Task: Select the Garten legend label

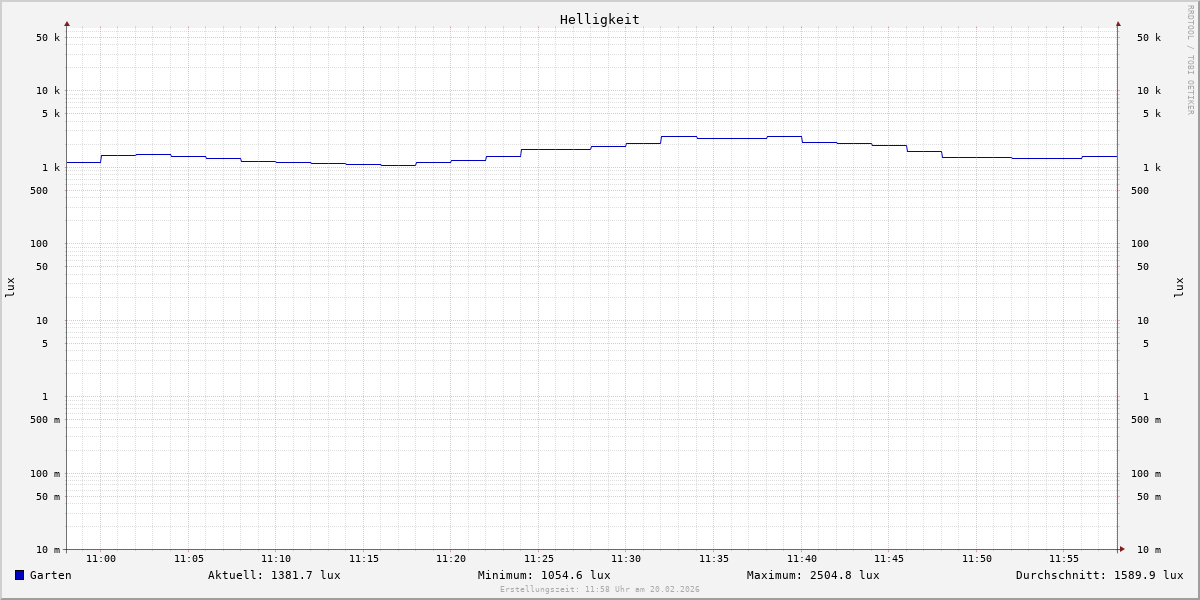Action: point(50,575)
